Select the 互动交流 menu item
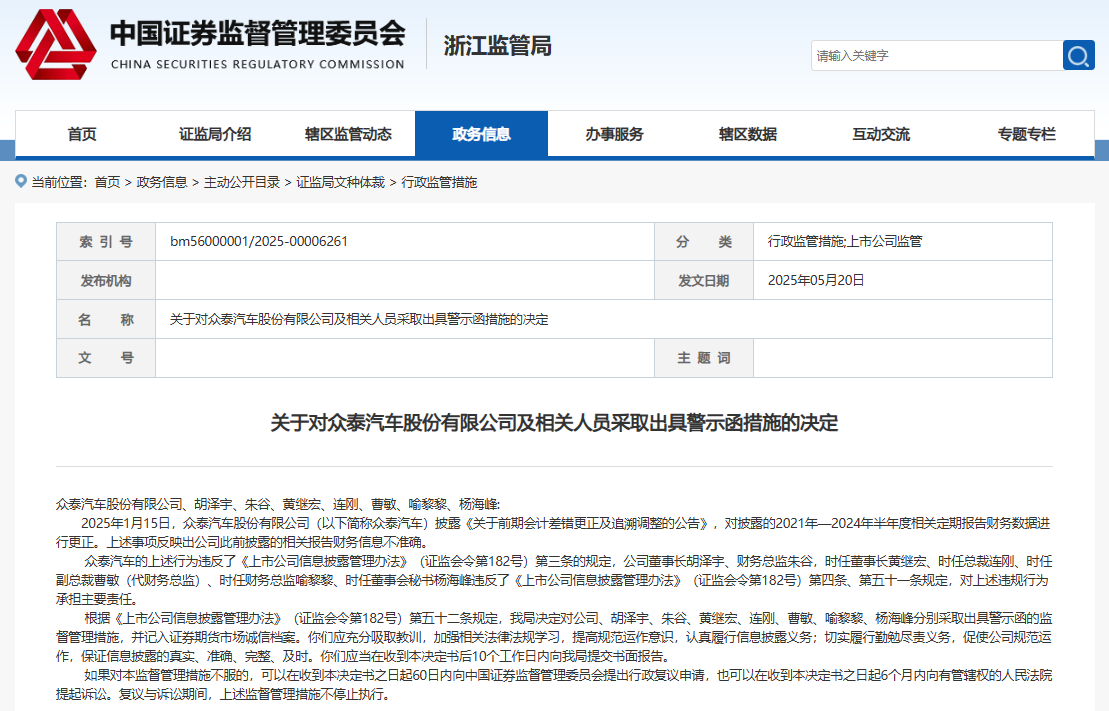The image size is (1109, 711). (882, 133)
